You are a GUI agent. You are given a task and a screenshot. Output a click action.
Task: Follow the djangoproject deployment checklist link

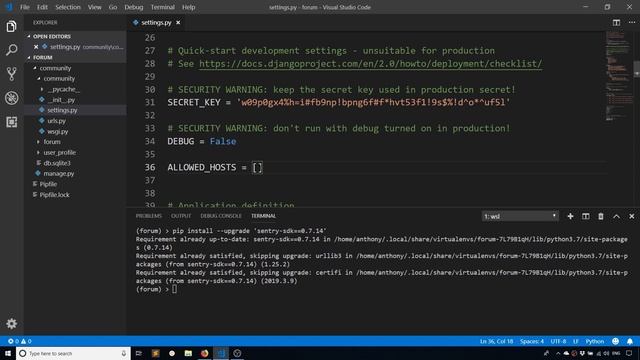tap(370, 64)
